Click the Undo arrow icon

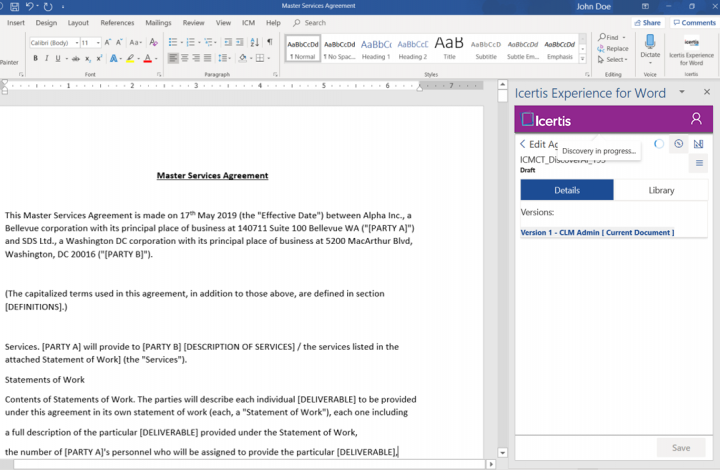32,7
